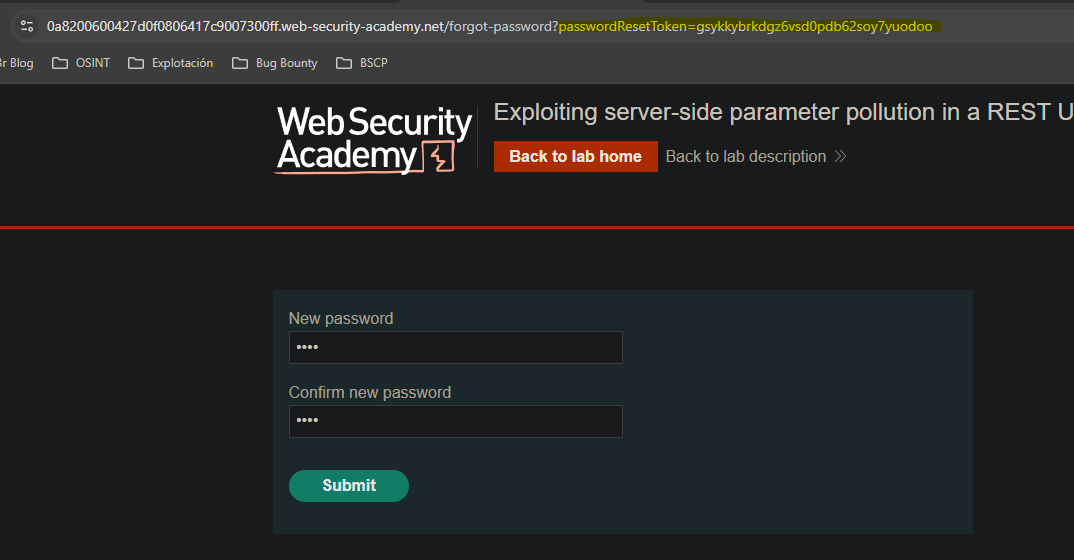
Task: Click the lightning bolt icon in the logo
Action: tap(438, 157)
